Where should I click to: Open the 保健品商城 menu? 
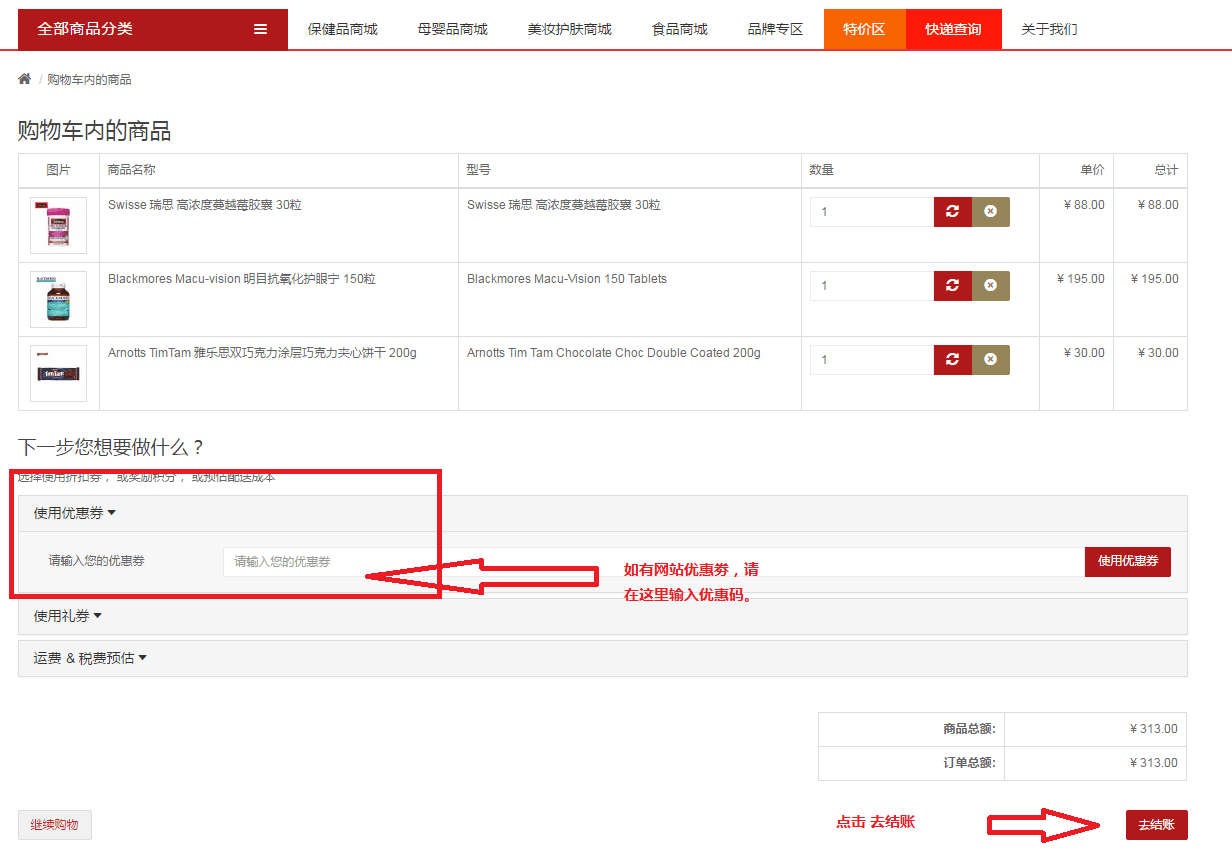(343, 29)
